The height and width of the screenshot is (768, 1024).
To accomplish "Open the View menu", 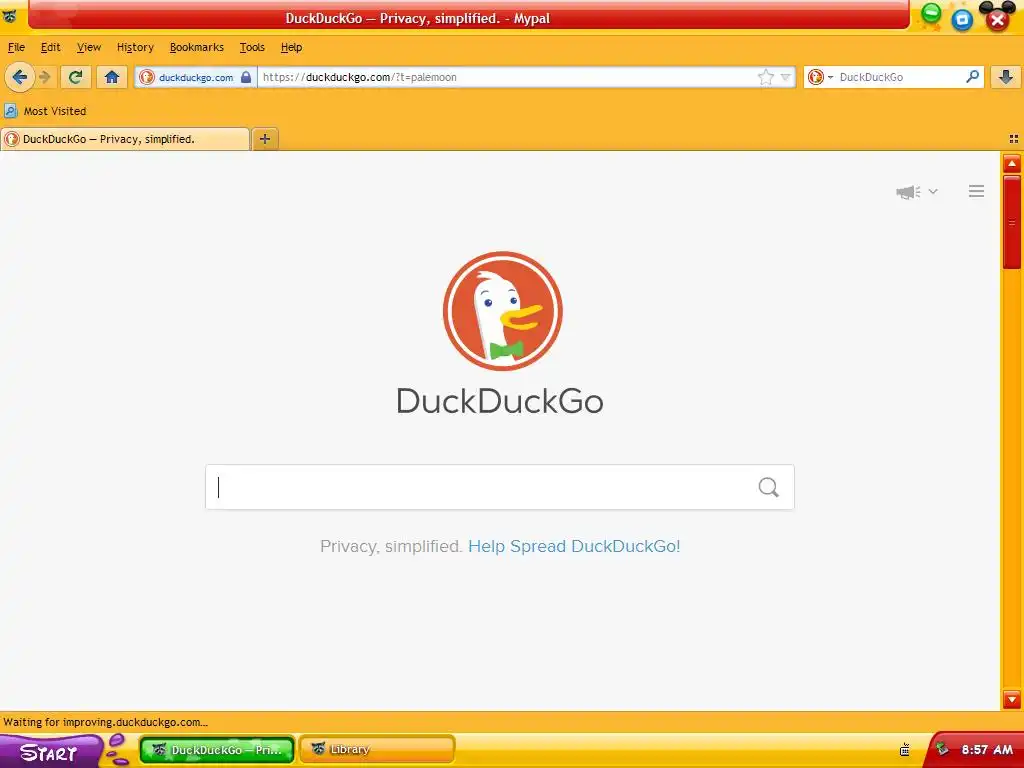I will (x=89, y=47).
